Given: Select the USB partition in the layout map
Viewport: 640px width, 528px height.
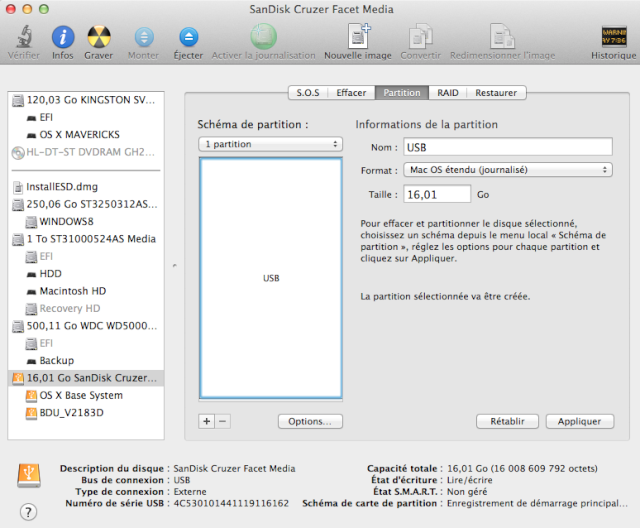Looking at the screenshot, I should [x=271, y=278].
